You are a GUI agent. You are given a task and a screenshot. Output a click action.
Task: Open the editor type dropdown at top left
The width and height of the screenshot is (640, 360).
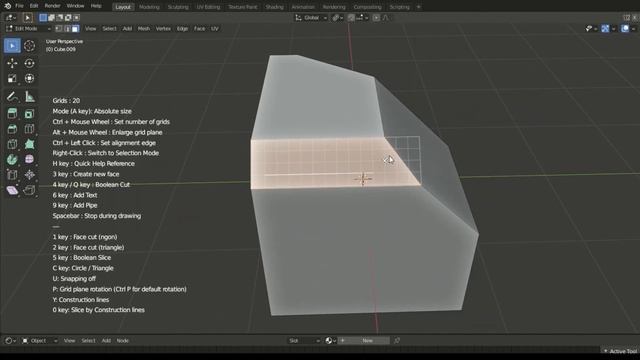tap(11, 18)
